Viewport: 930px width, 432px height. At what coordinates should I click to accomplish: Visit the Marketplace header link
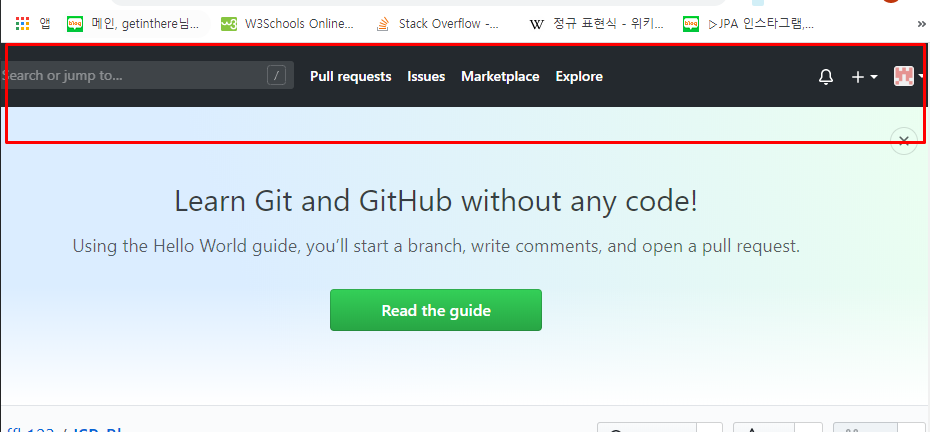coord(500,77)
